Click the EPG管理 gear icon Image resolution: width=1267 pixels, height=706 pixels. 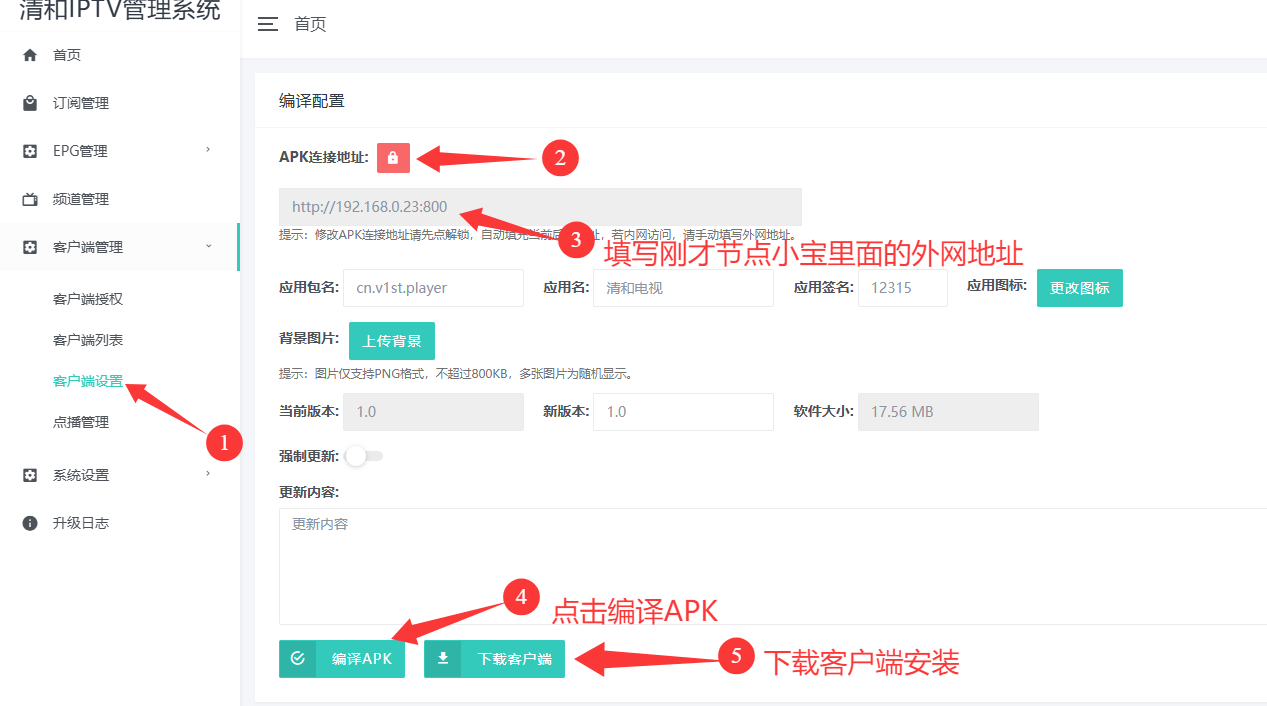tap(30, 151)
